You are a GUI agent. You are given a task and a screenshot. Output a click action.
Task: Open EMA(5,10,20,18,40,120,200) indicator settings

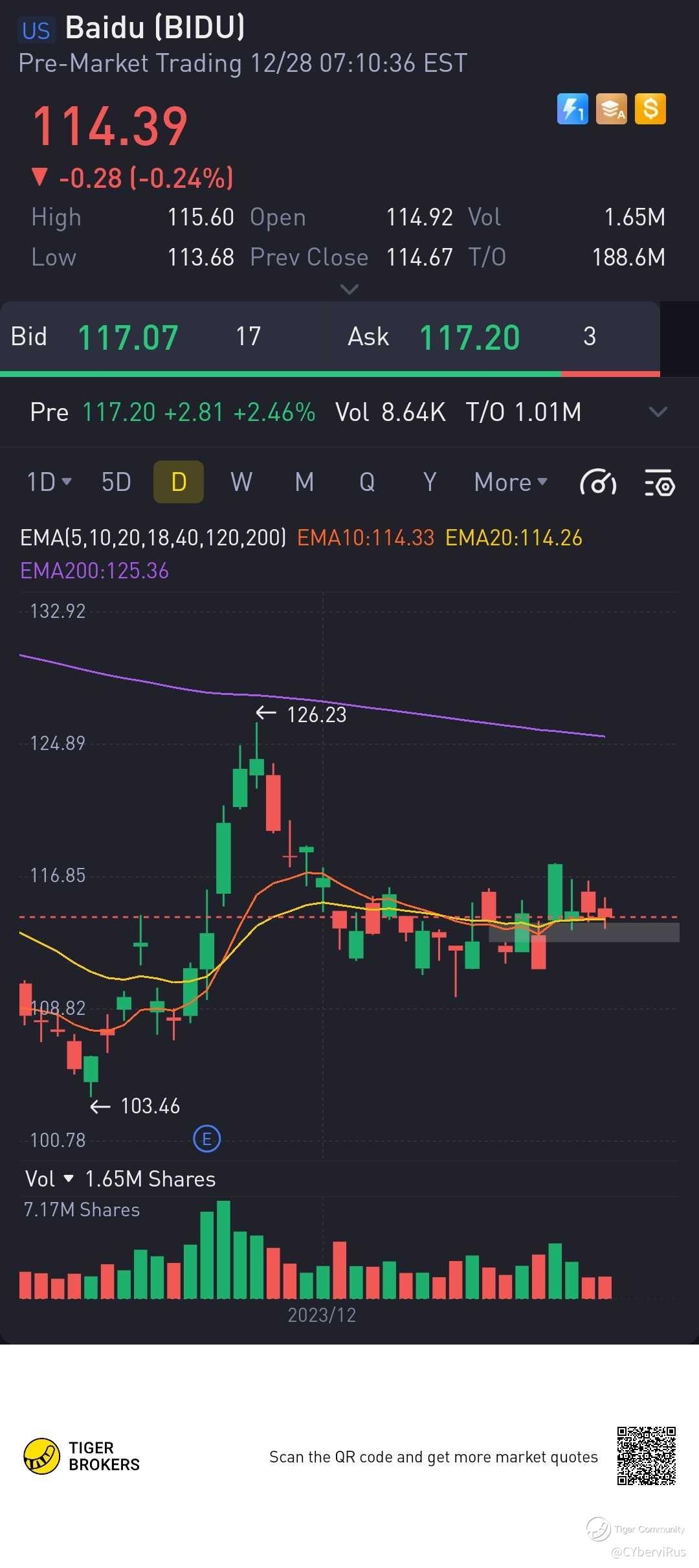tap(153, 538)
